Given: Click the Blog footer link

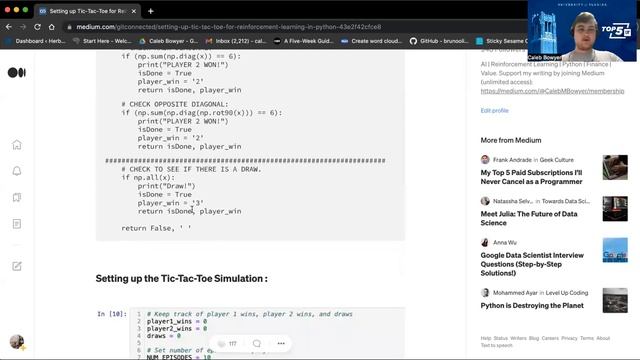Looking at the screenshot, I should (x=534, y=338).
